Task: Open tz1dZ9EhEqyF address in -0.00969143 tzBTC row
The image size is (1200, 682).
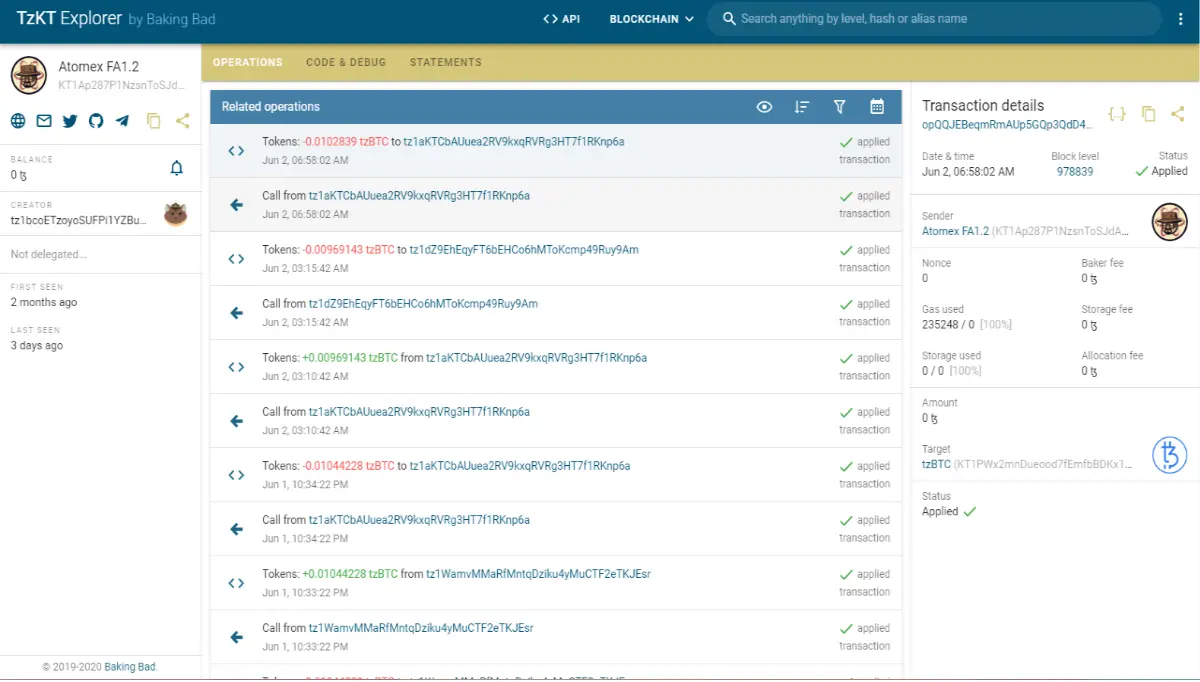Action: coord(524,249)
